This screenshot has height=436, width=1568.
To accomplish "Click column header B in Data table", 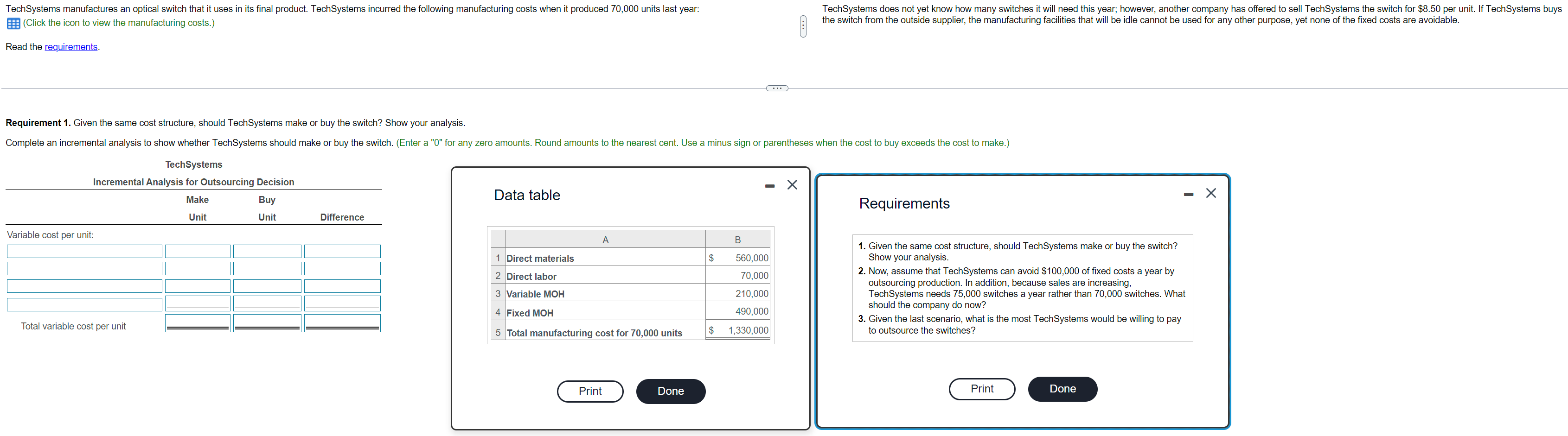I will pyautogui.click(x=738, y=240).
